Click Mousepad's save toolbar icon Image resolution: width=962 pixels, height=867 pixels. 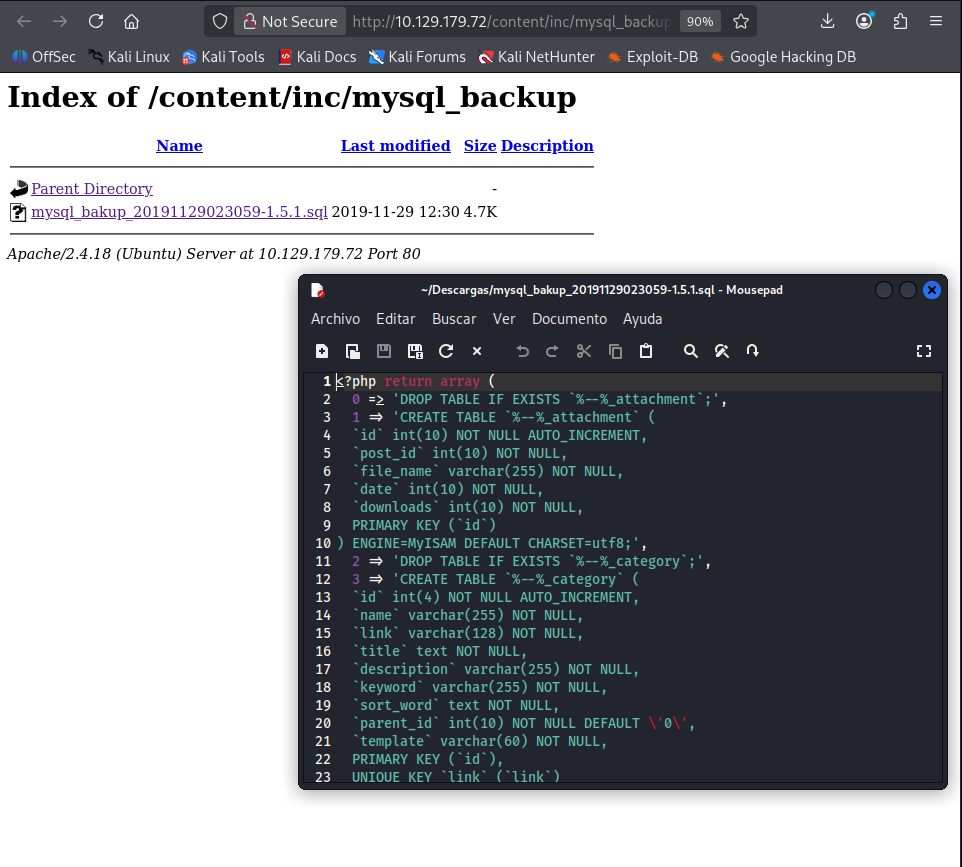point(384,351)
